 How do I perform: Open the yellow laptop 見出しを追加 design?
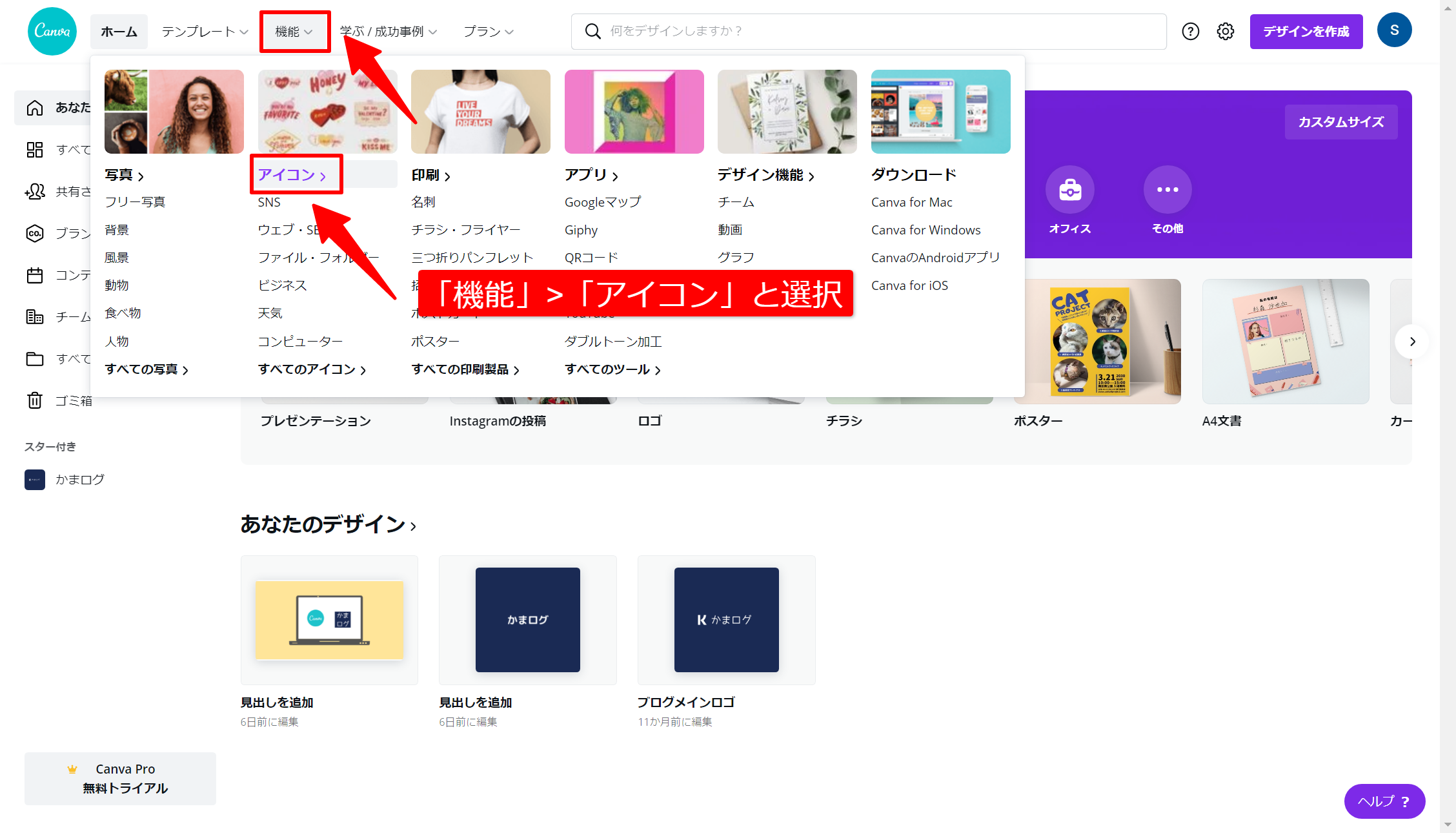(x=329, y=620)
